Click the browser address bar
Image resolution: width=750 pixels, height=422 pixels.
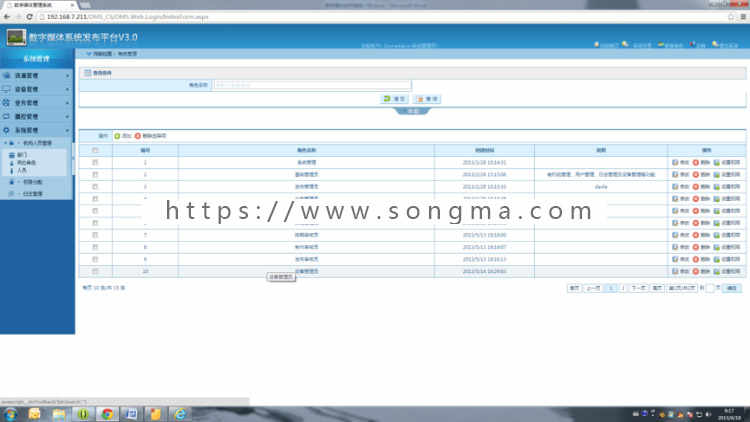(383, 17)
